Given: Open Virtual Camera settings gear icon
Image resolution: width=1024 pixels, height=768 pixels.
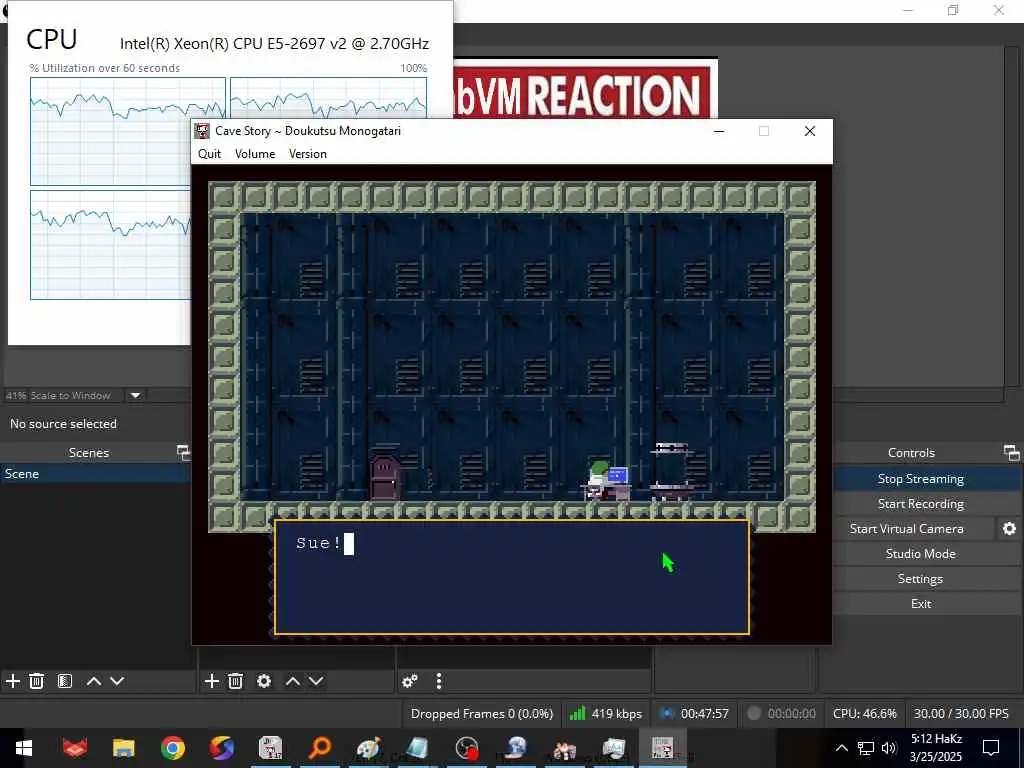Looking at the screenshot, I should [1009, 528].
